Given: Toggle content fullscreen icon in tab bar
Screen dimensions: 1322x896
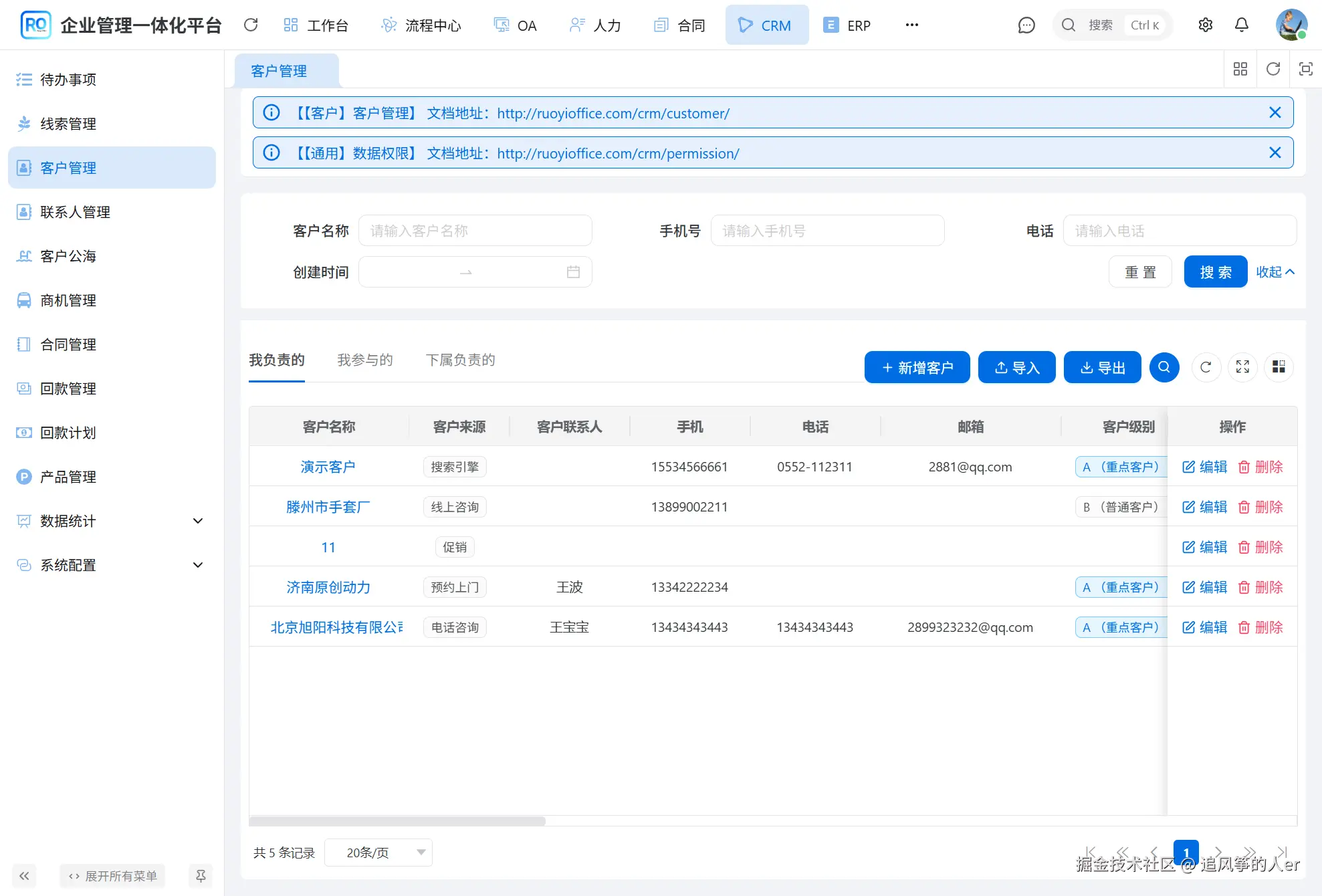Looking at the screenshot, I should pos(1305,69).
